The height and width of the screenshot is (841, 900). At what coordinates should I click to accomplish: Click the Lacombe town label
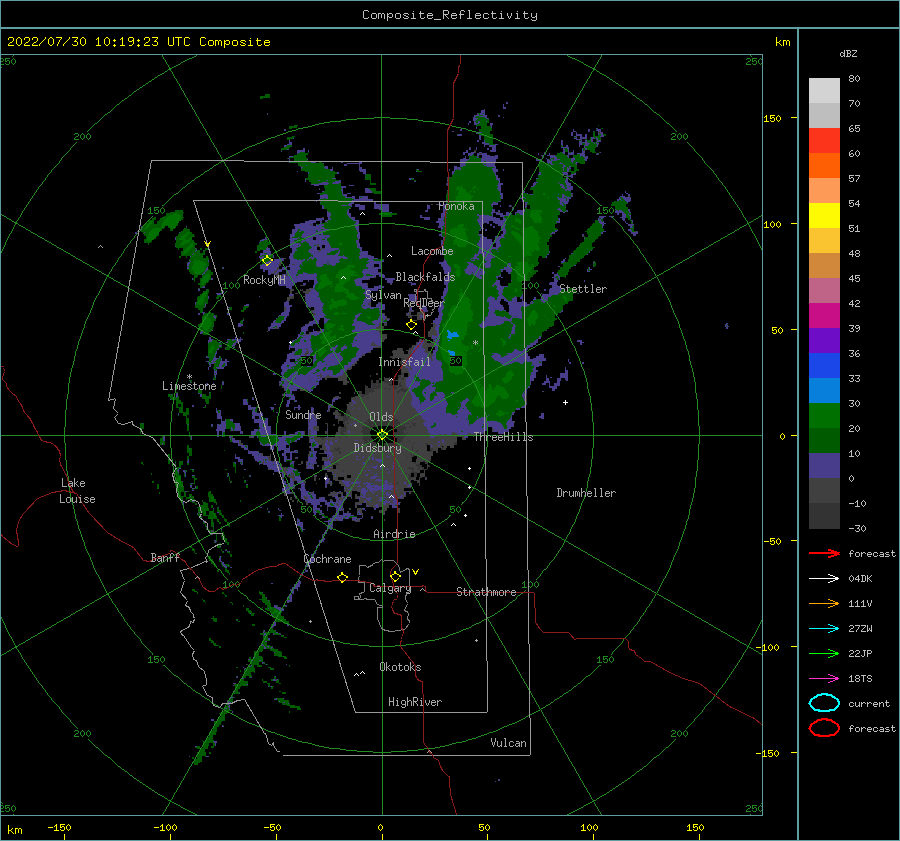point(432,251)
